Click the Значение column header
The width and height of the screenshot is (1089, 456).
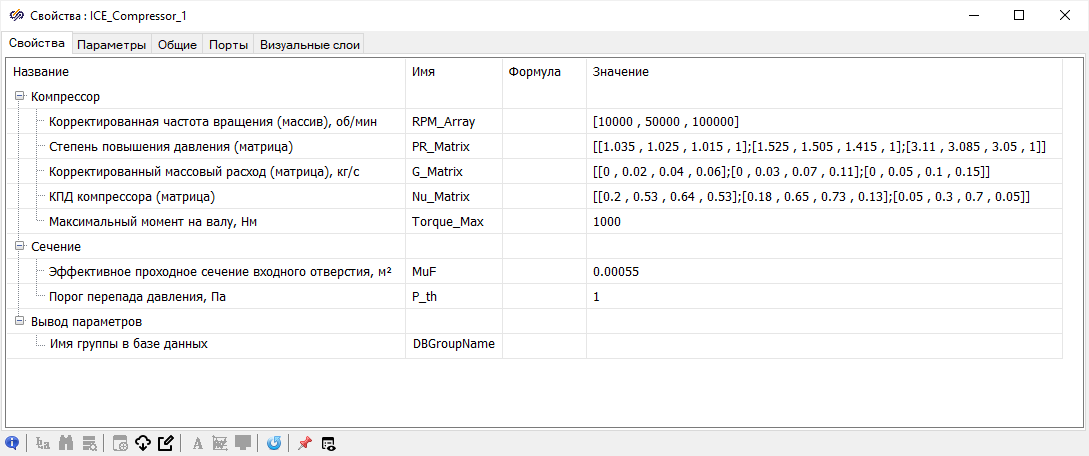click(620, 72)
